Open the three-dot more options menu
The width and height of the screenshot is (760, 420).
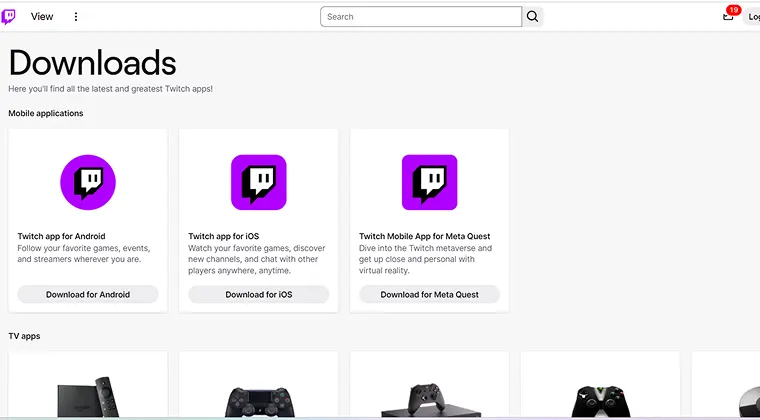pos(76,16)
